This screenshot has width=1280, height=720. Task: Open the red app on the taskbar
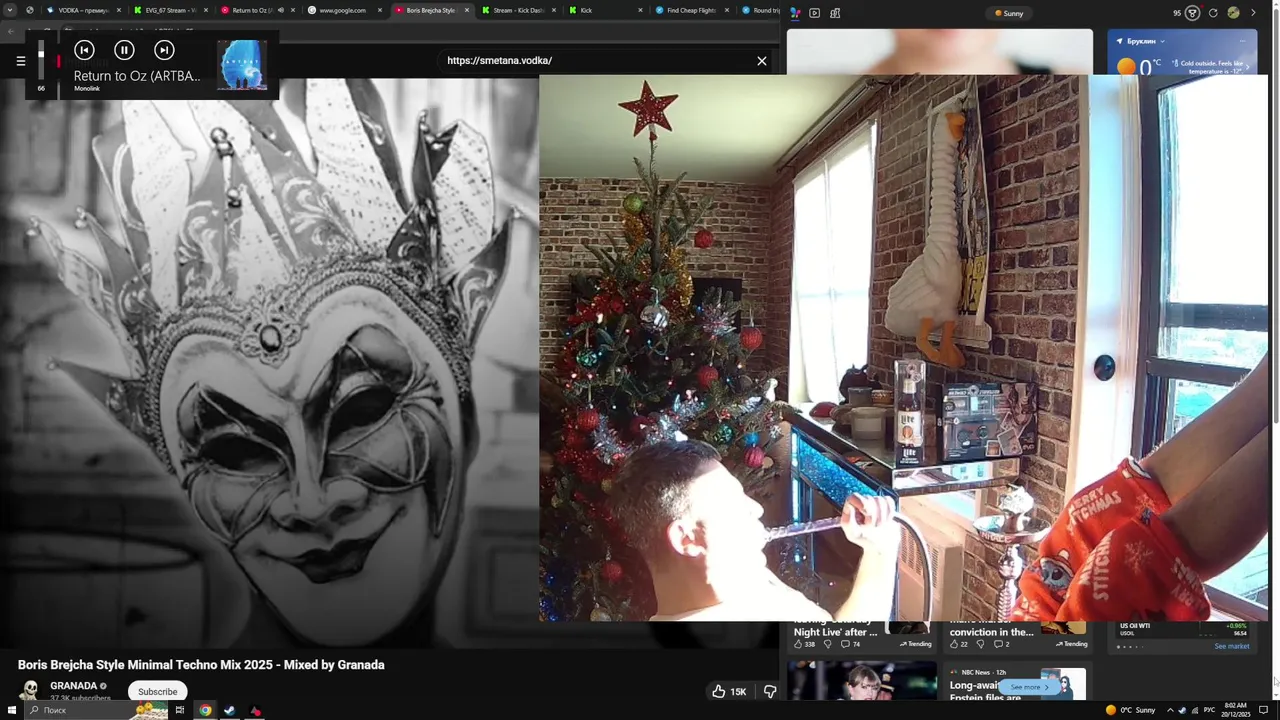[255, 710]
